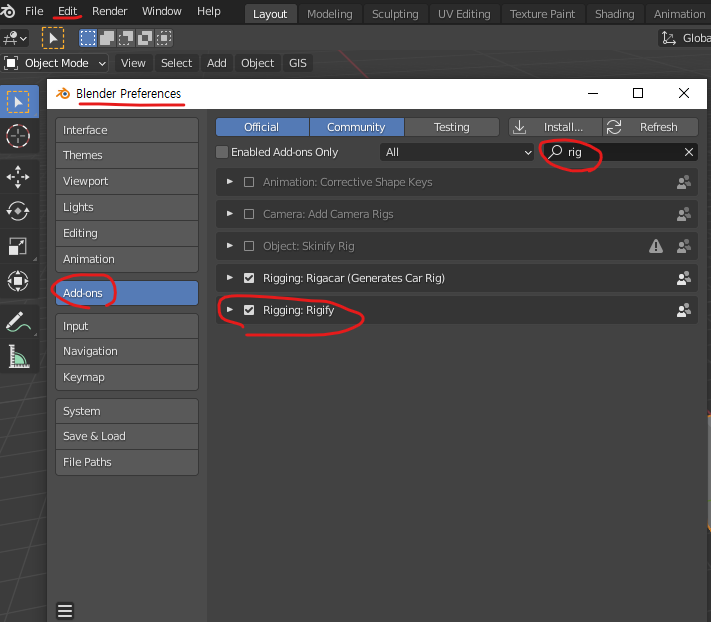Select the Rotate tool
711x622 pixels.
coord(18,211)
